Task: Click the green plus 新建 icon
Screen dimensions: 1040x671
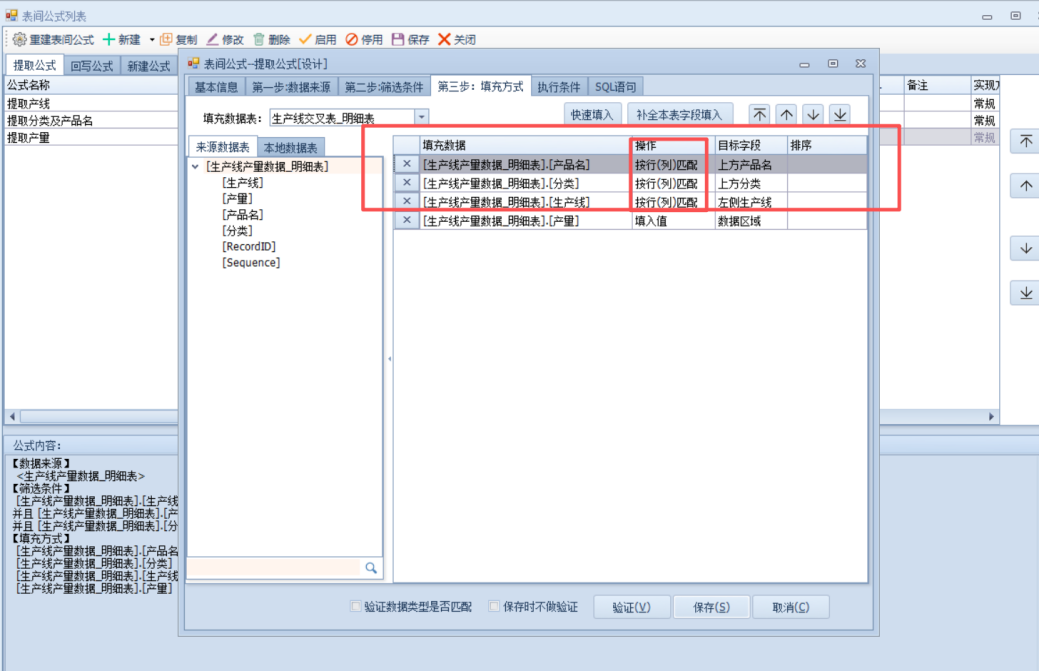Action: 109,39
